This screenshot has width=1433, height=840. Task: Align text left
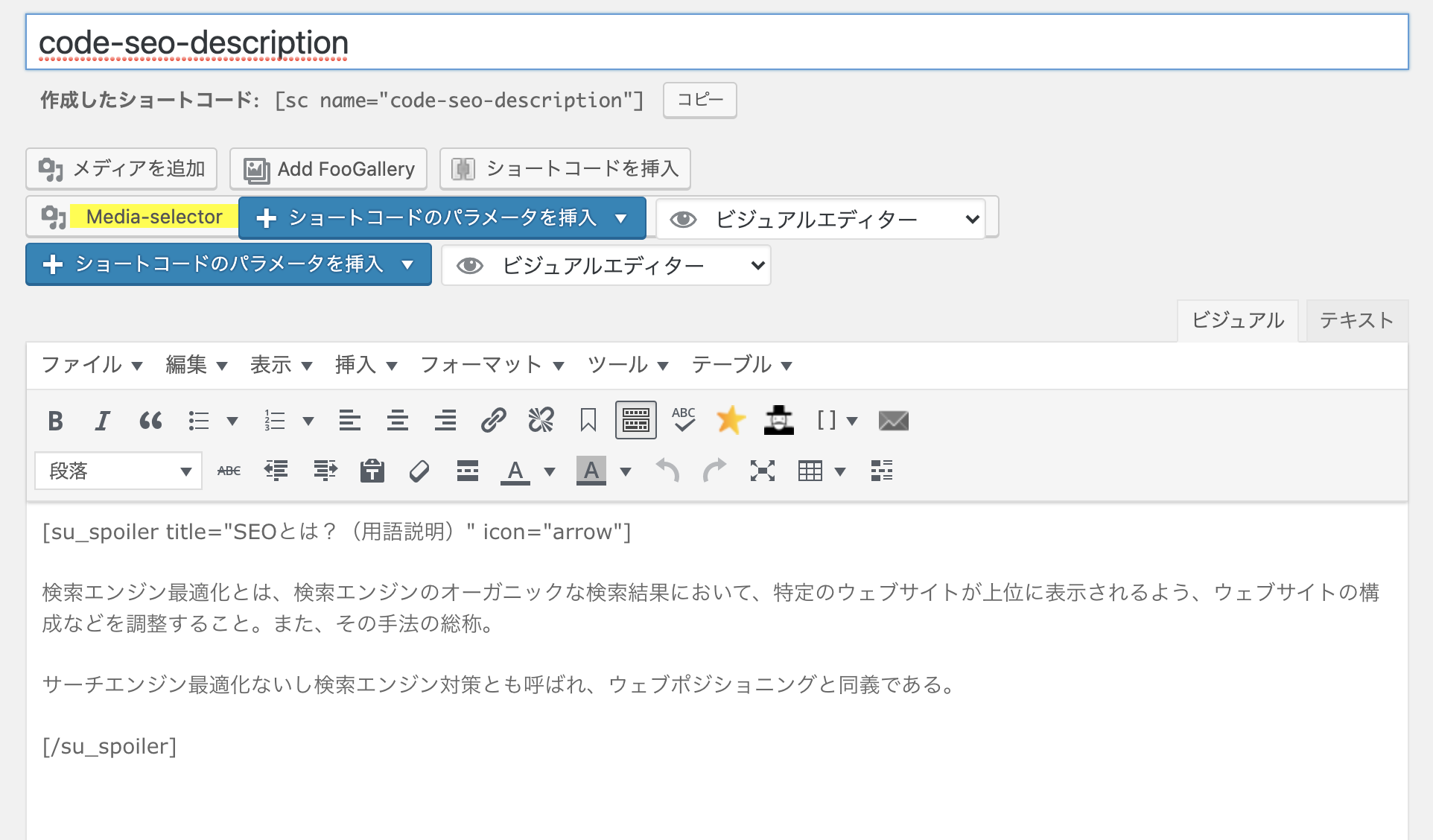(x=350, y=421)
